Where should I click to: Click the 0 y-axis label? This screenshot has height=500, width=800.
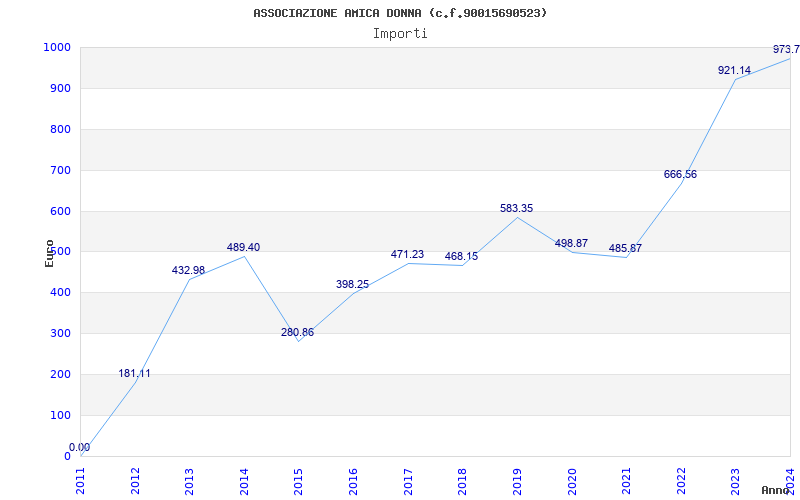(x=67, y=456)
